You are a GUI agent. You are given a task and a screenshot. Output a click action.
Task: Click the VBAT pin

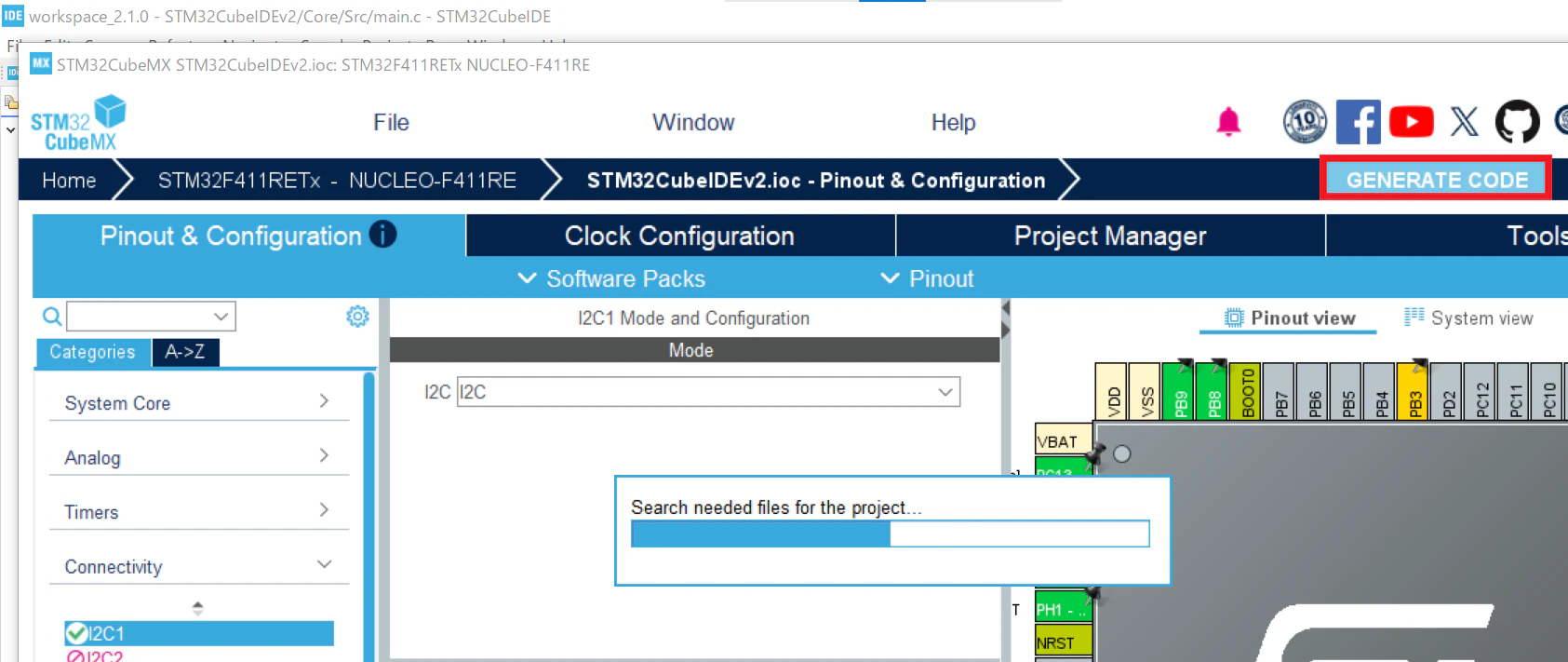pos(1064,440)
